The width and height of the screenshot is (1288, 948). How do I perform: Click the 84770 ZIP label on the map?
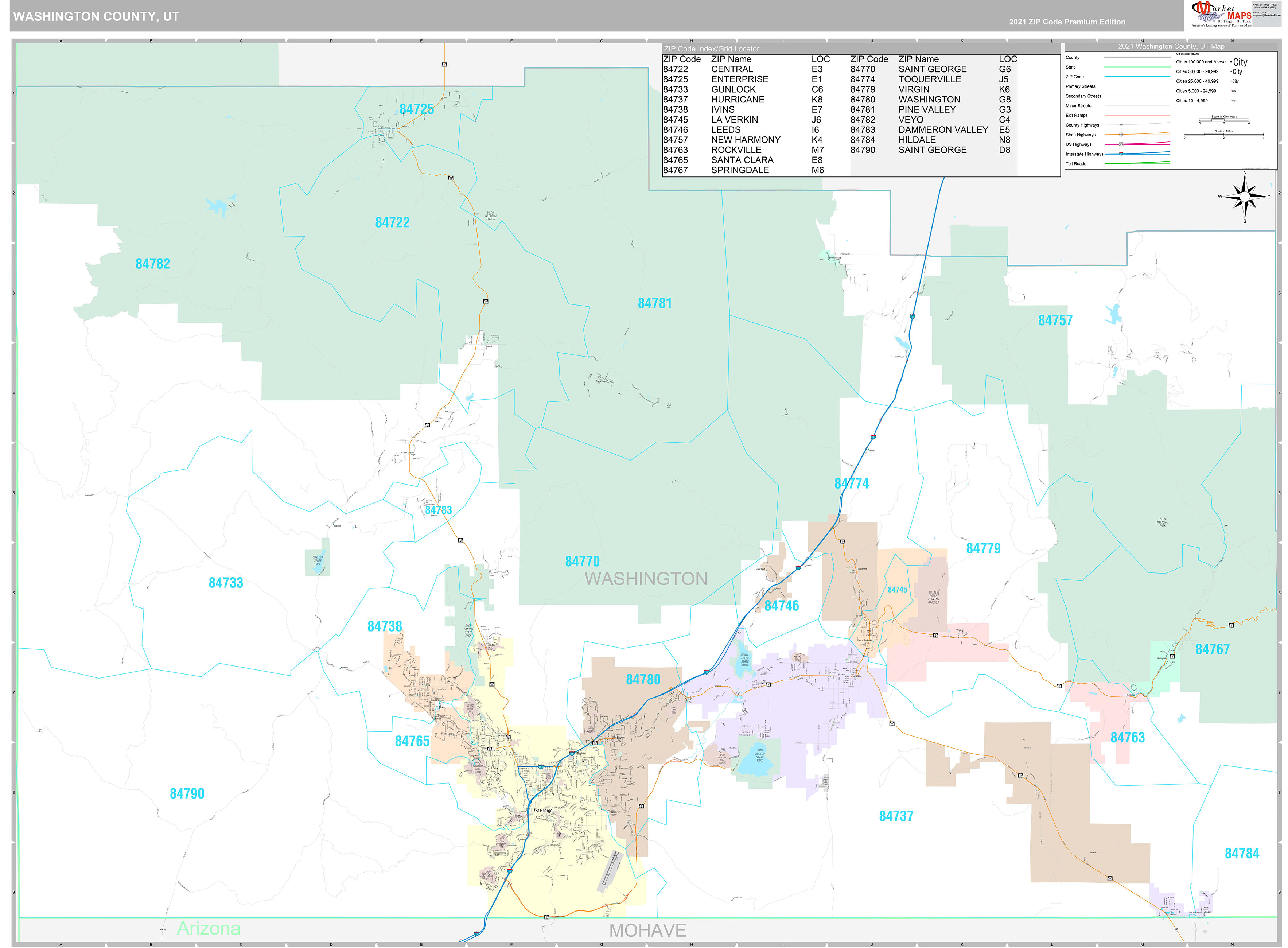pyautogui.click(x=582, y=561)
